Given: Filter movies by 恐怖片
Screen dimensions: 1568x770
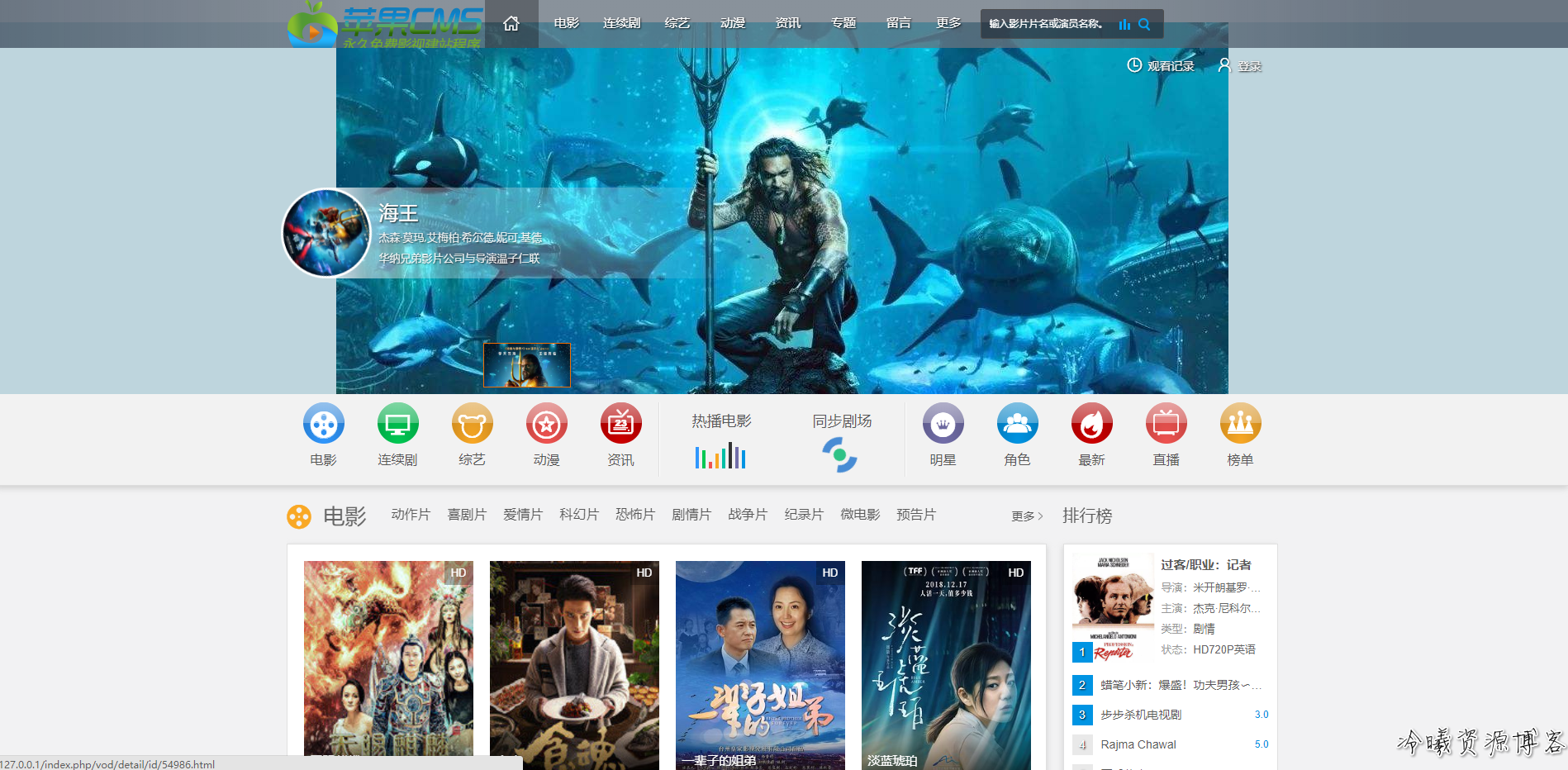Looking at the screenshot, I should point(635,515).
